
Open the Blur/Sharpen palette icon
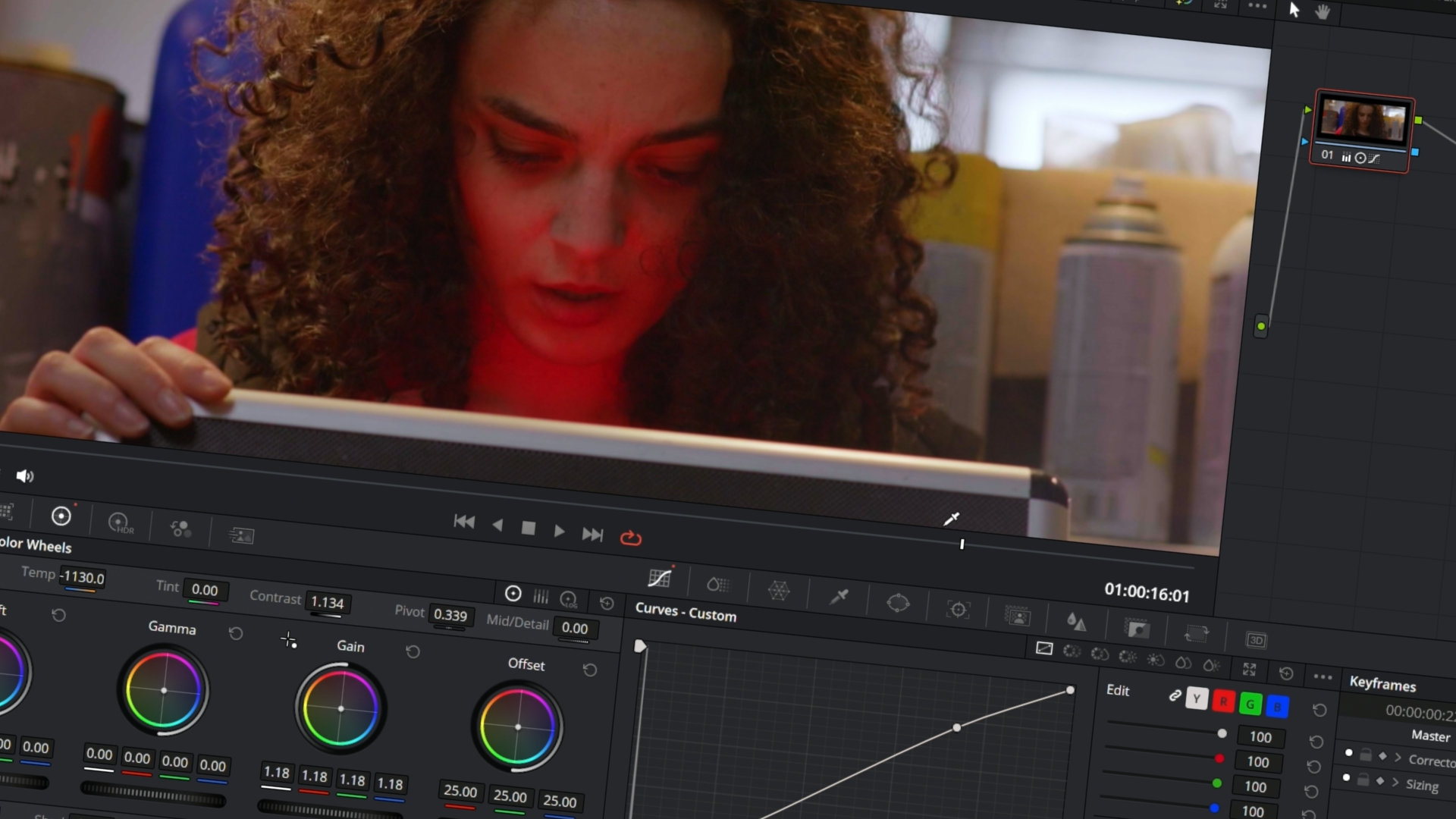tap(1076, 622)
